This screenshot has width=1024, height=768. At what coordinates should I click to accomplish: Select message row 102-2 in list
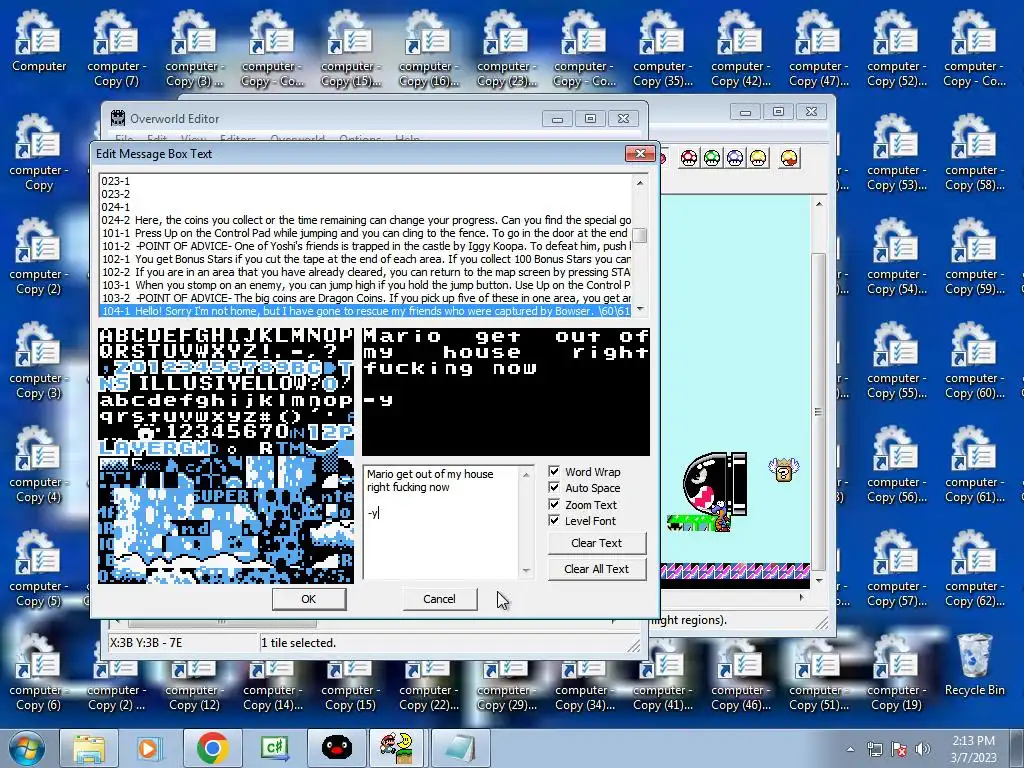366,272
